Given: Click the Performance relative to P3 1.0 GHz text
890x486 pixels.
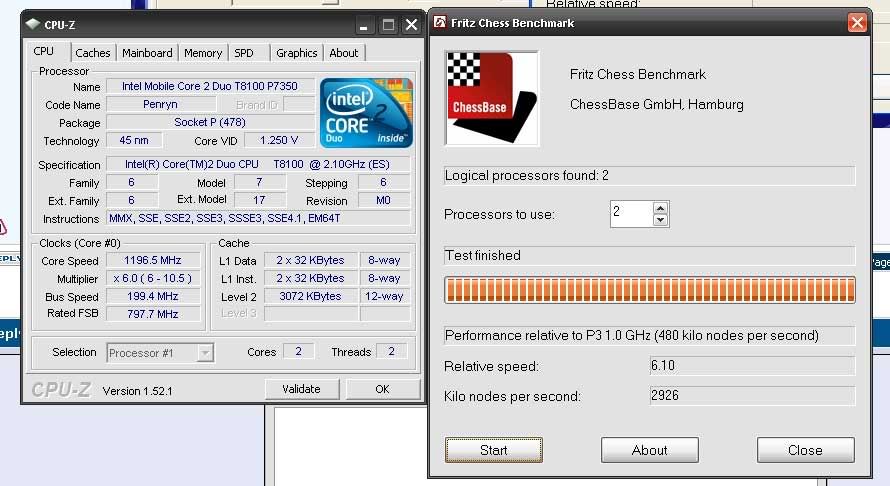Looking at the screenshot, I should (x=632, y=336).
